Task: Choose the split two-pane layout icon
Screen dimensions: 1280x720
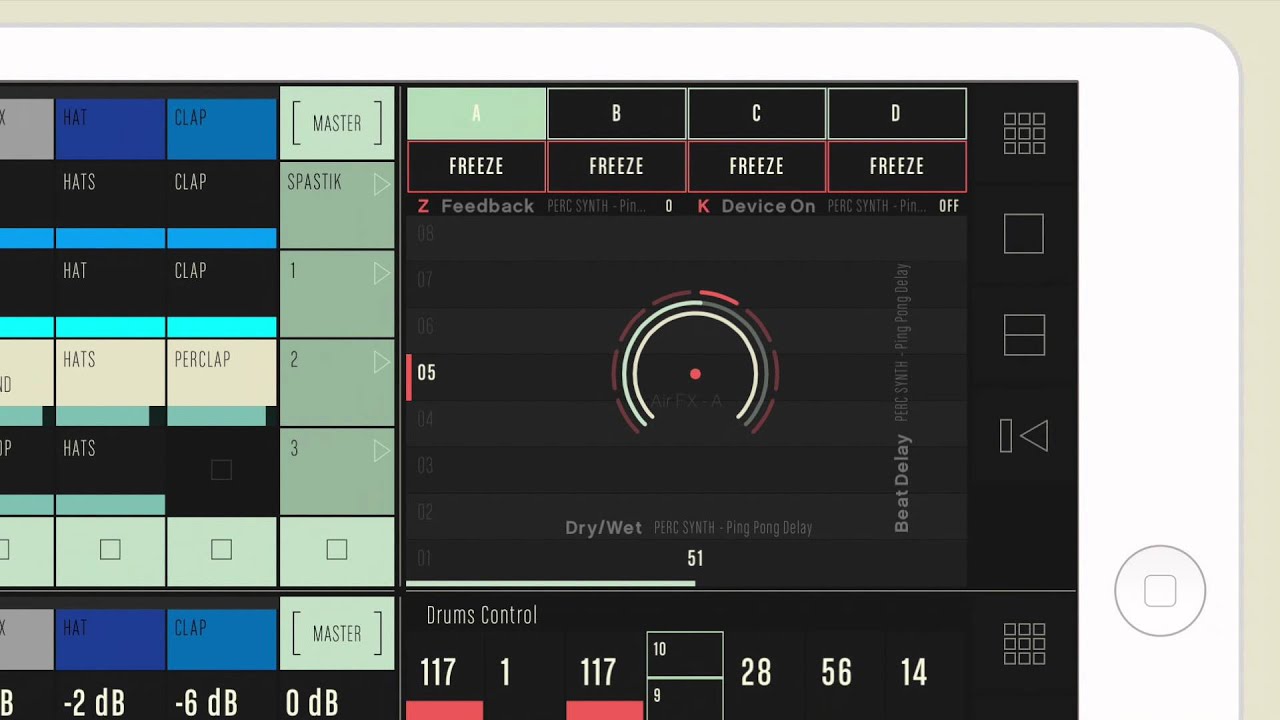Action: [1024, 335]
